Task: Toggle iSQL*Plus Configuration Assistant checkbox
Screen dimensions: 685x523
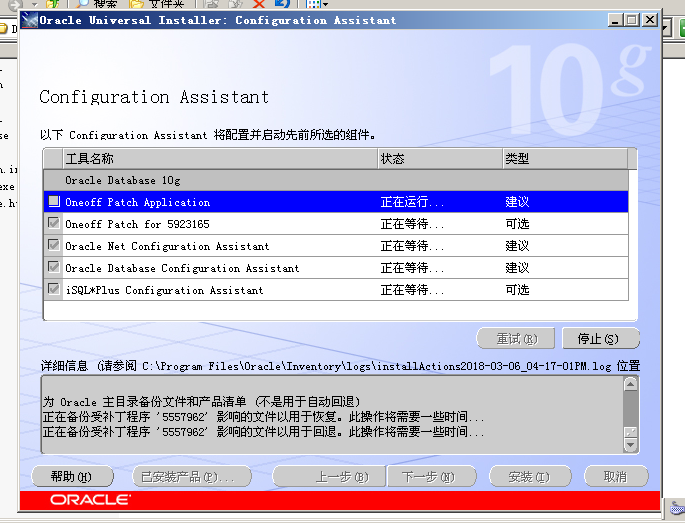Action: (x=54, y=289)
